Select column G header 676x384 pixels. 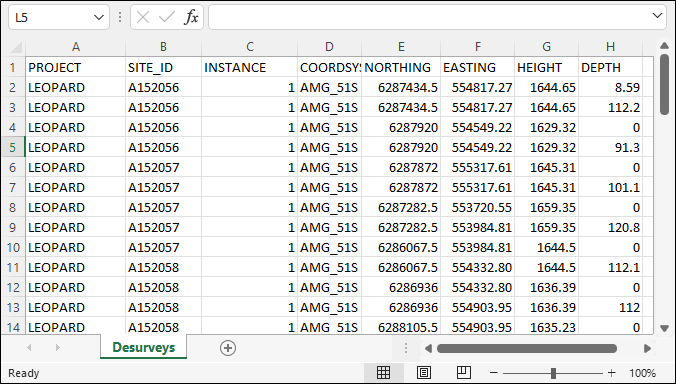point(546,47)
